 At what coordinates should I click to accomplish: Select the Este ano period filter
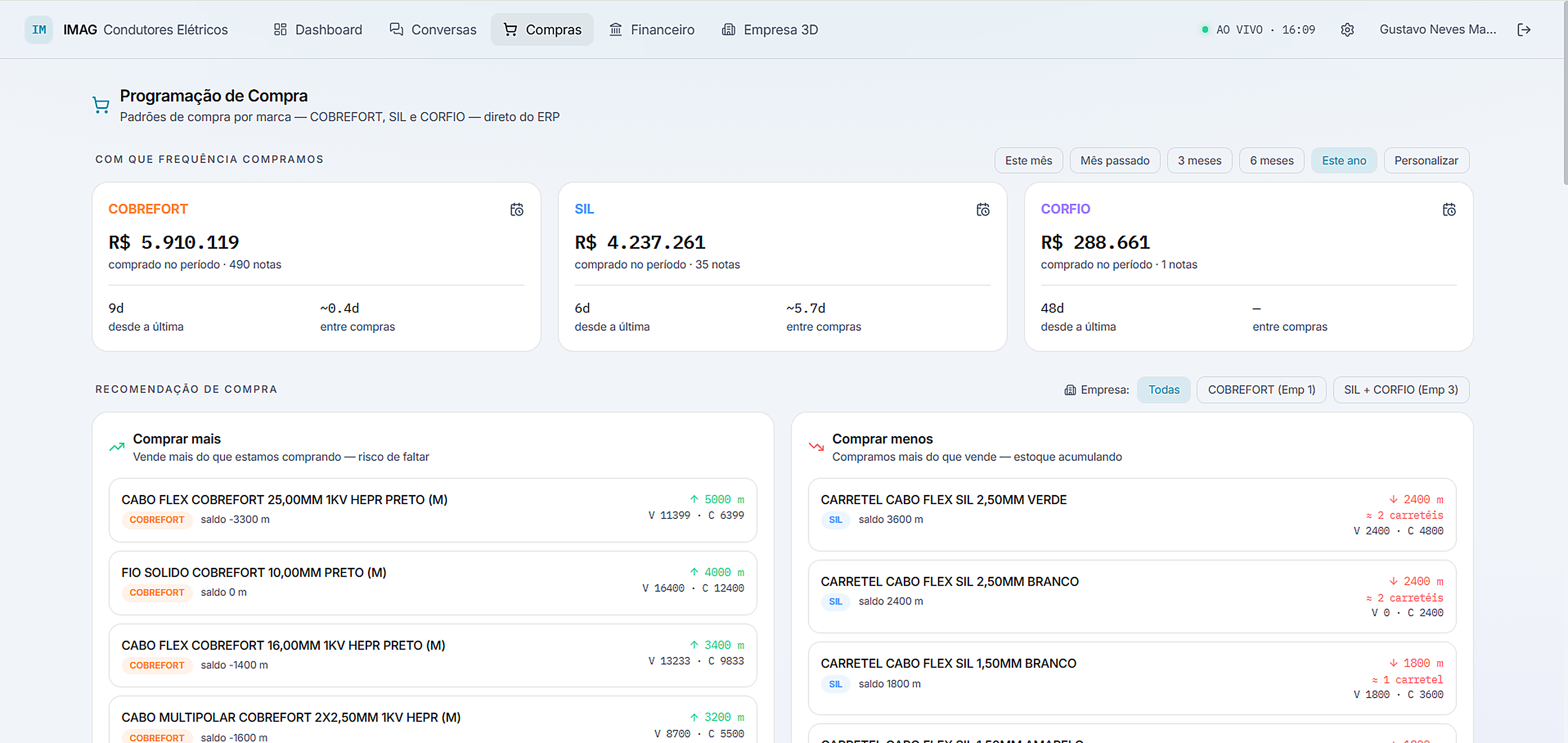(1343, 160)
